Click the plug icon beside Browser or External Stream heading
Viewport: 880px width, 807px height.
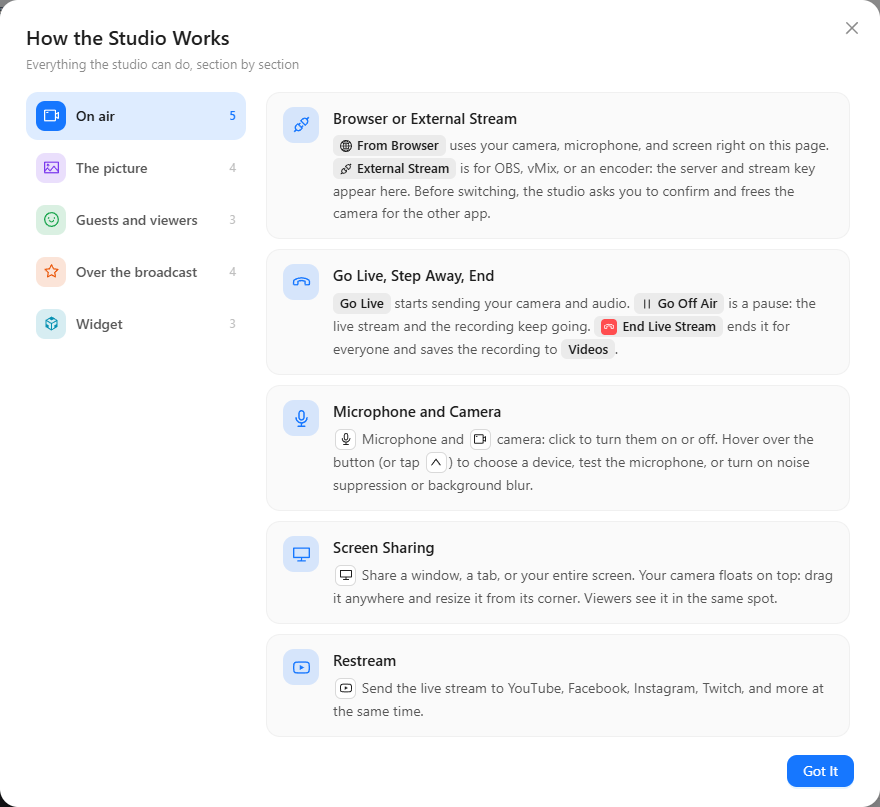pos(301,125)
